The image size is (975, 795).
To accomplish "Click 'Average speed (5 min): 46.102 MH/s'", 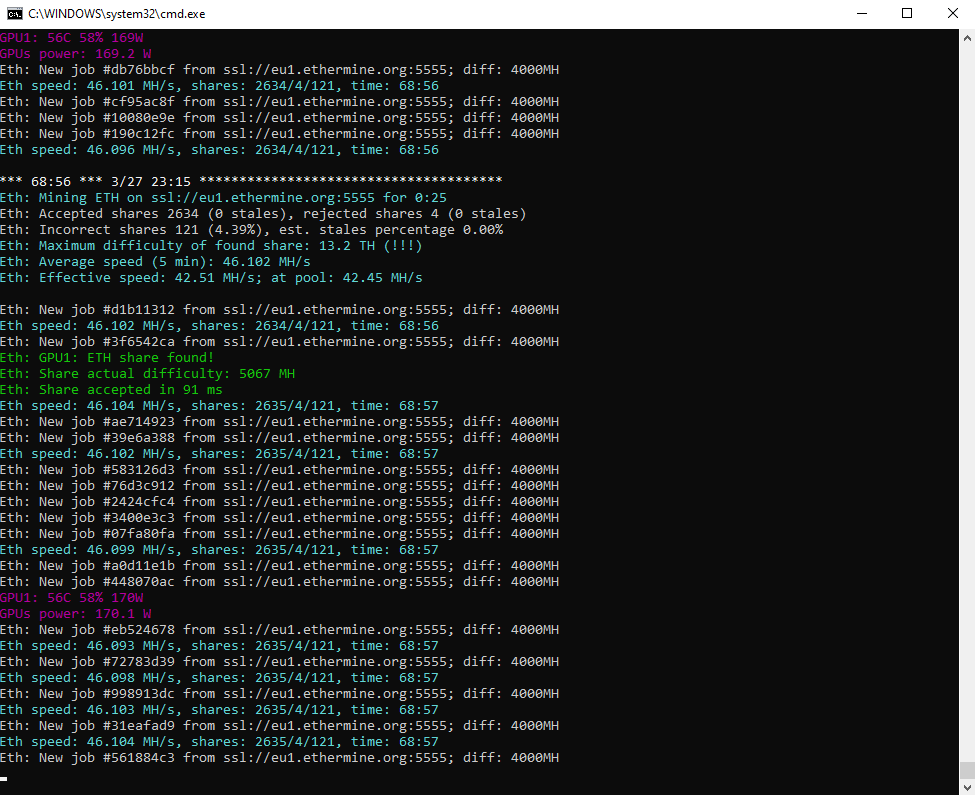I will pyautogui.click(x=155, y=262).
